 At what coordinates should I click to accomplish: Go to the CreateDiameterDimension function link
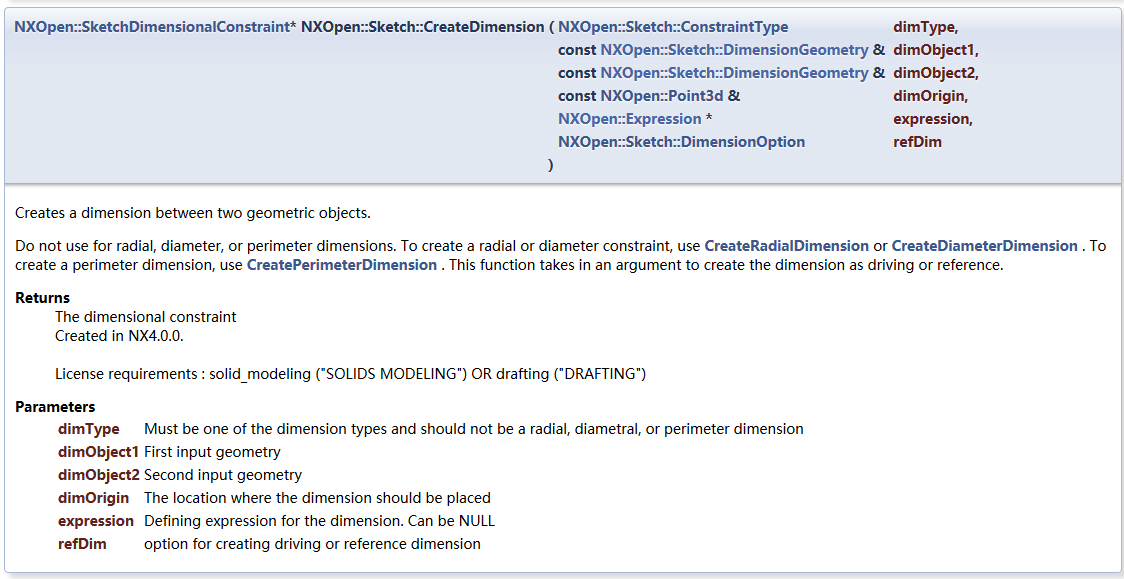click(x=984, y=246)
